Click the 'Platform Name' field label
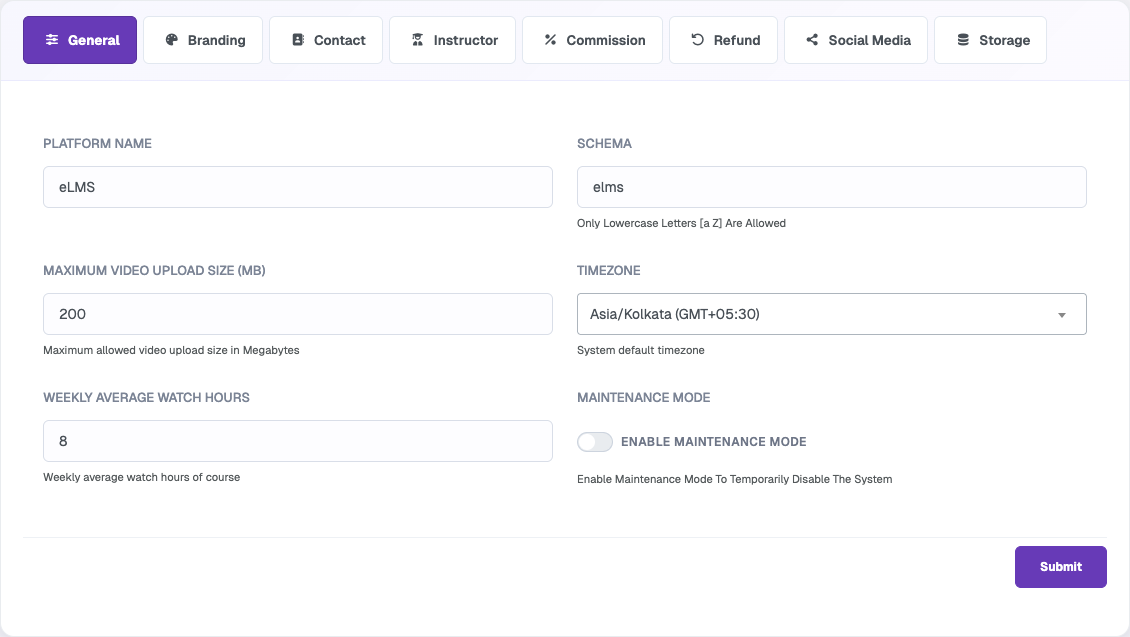This screenshot has width=1130, height=637. 97,143
